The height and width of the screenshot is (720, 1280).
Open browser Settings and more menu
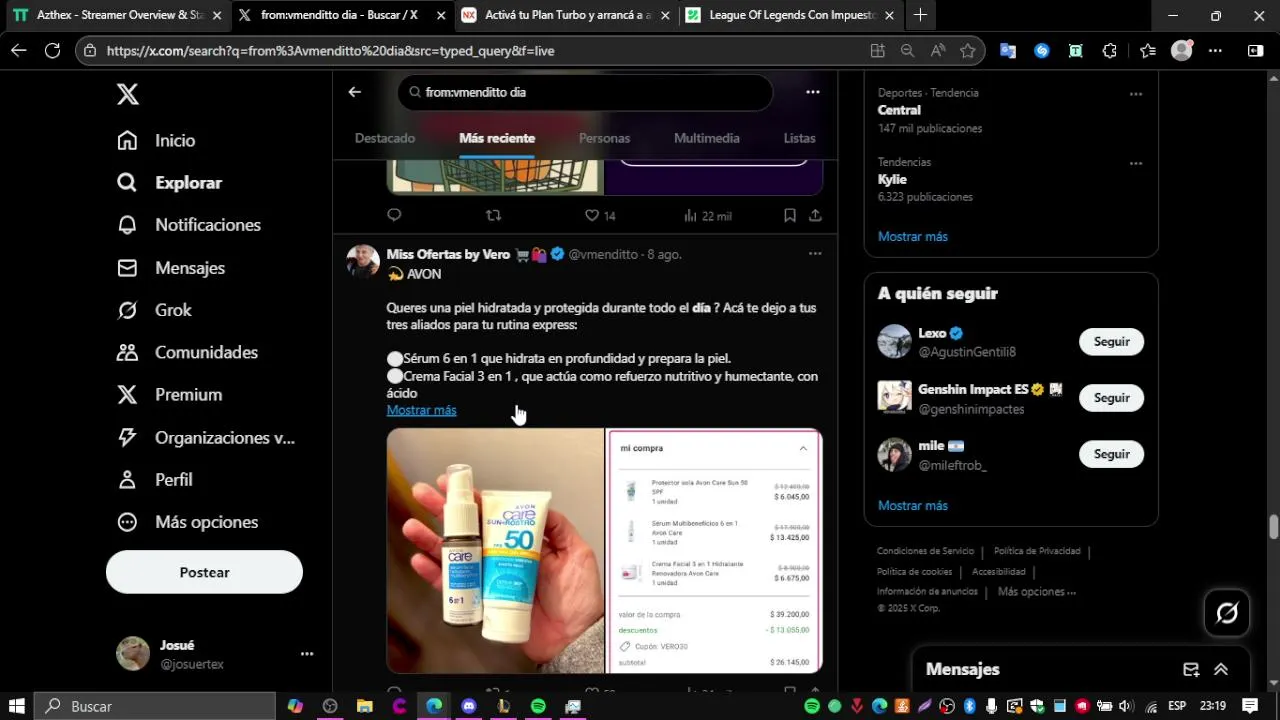(x=1215, y=51)
